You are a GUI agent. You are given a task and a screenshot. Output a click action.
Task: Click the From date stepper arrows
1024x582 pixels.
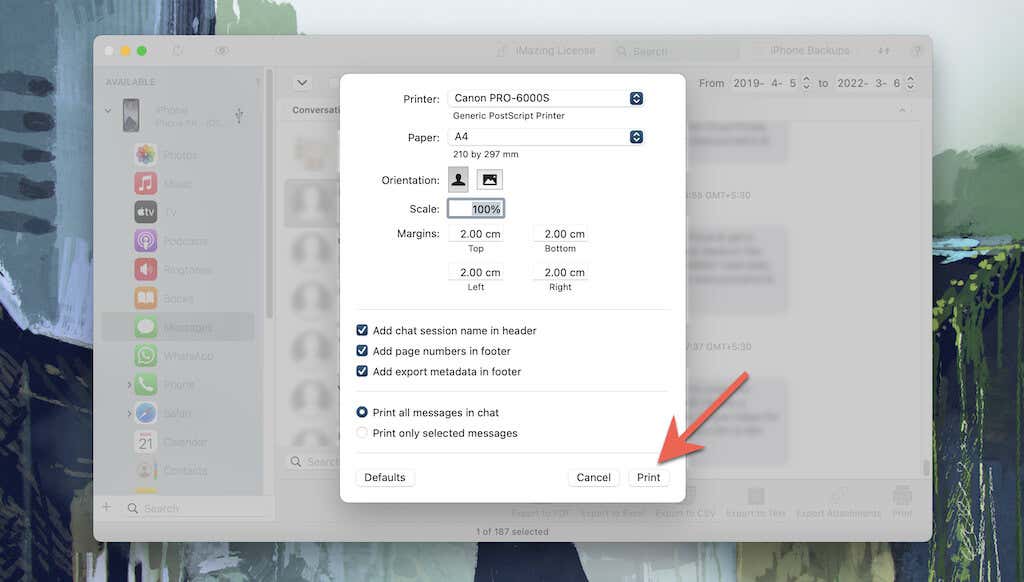[806, 83]
